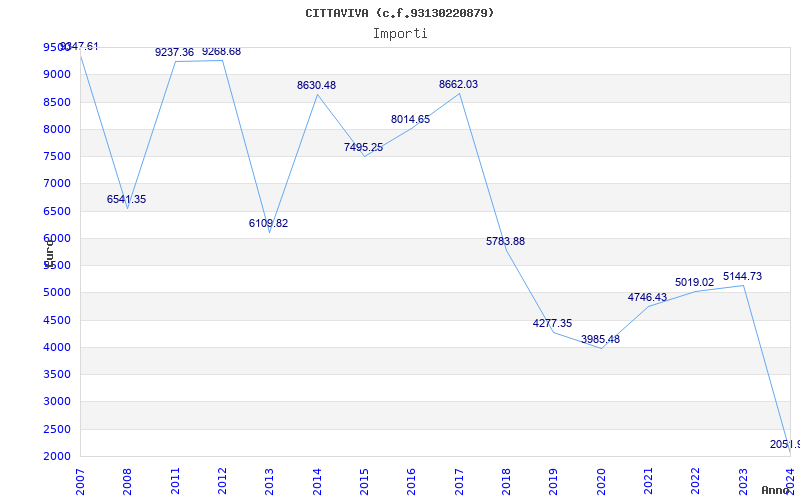This screenshot has width=800, height=500.
Task: Click the data label 4746.43
Action: click(647, 297)
